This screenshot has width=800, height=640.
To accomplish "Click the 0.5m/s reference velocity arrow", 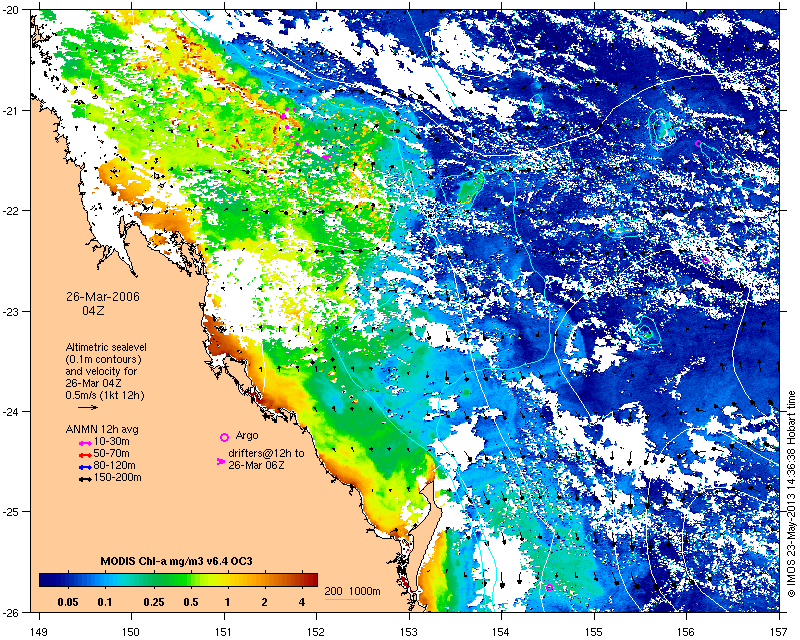I will (88, 407).
